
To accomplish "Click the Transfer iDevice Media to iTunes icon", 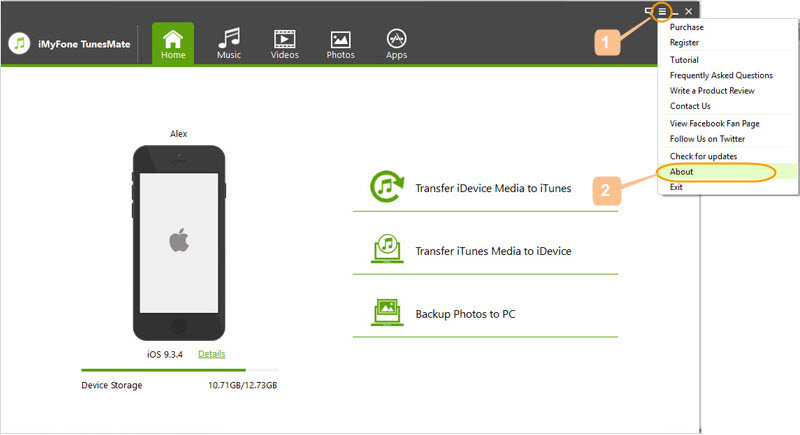I will tap(387, 187).
